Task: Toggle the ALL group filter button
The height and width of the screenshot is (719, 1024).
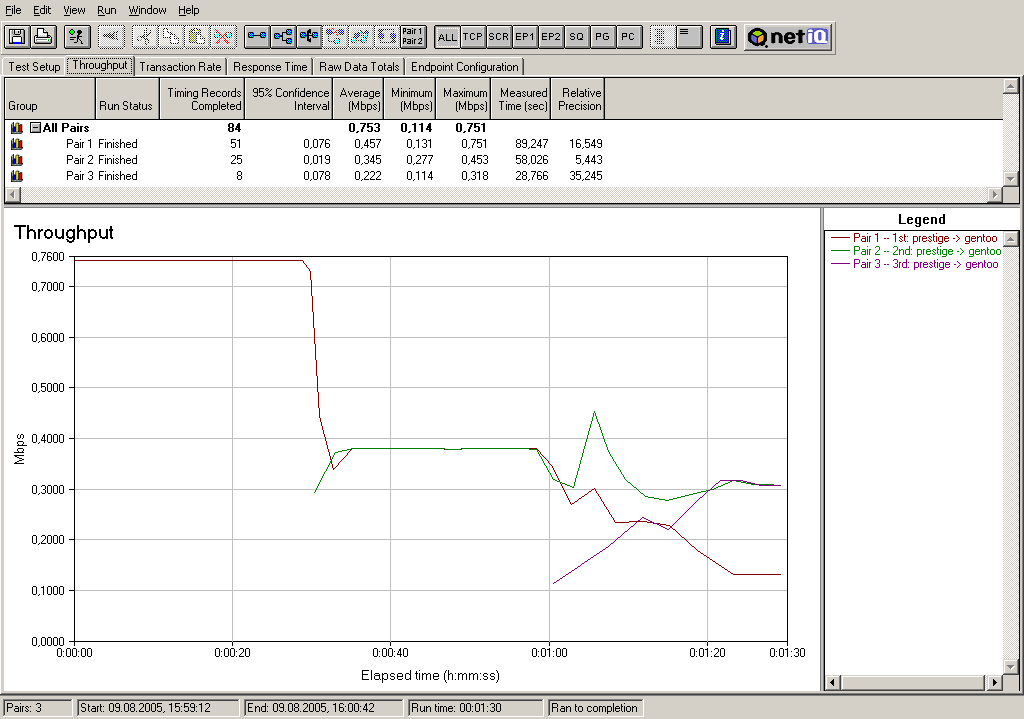Action: pyautogui.click(x=447, y=37)
